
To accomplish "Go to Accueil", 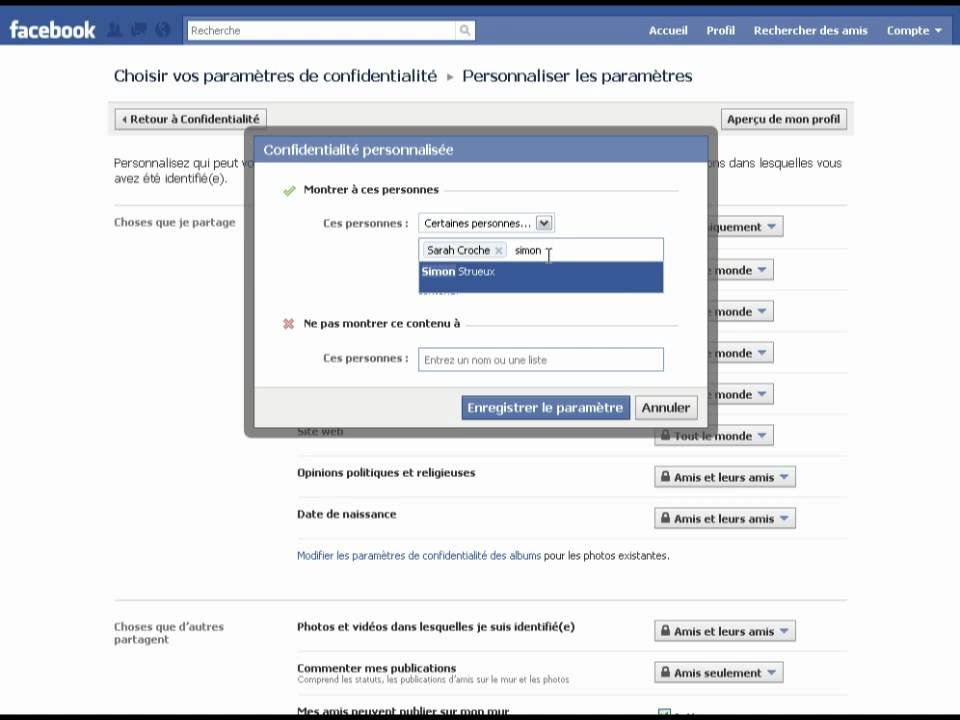I will point(668,30).
